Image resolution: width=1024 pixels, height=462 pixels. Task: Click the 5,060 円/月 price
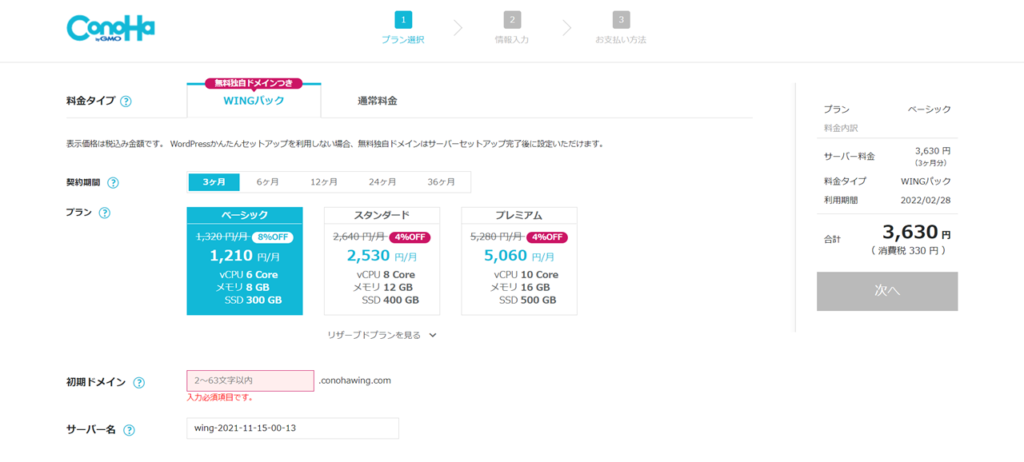(519, 255)
